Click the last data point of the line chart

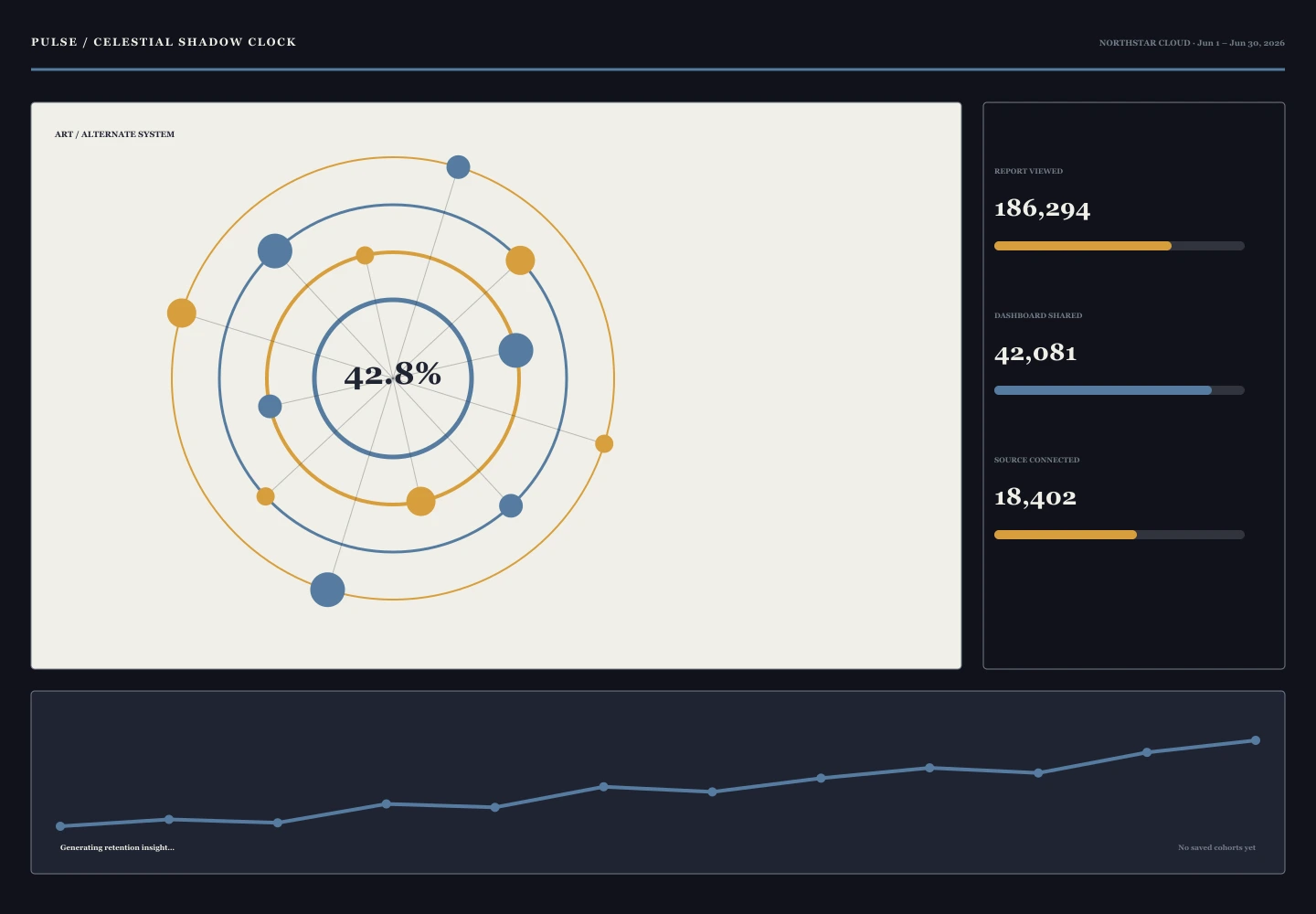[x=1256, y=740]
